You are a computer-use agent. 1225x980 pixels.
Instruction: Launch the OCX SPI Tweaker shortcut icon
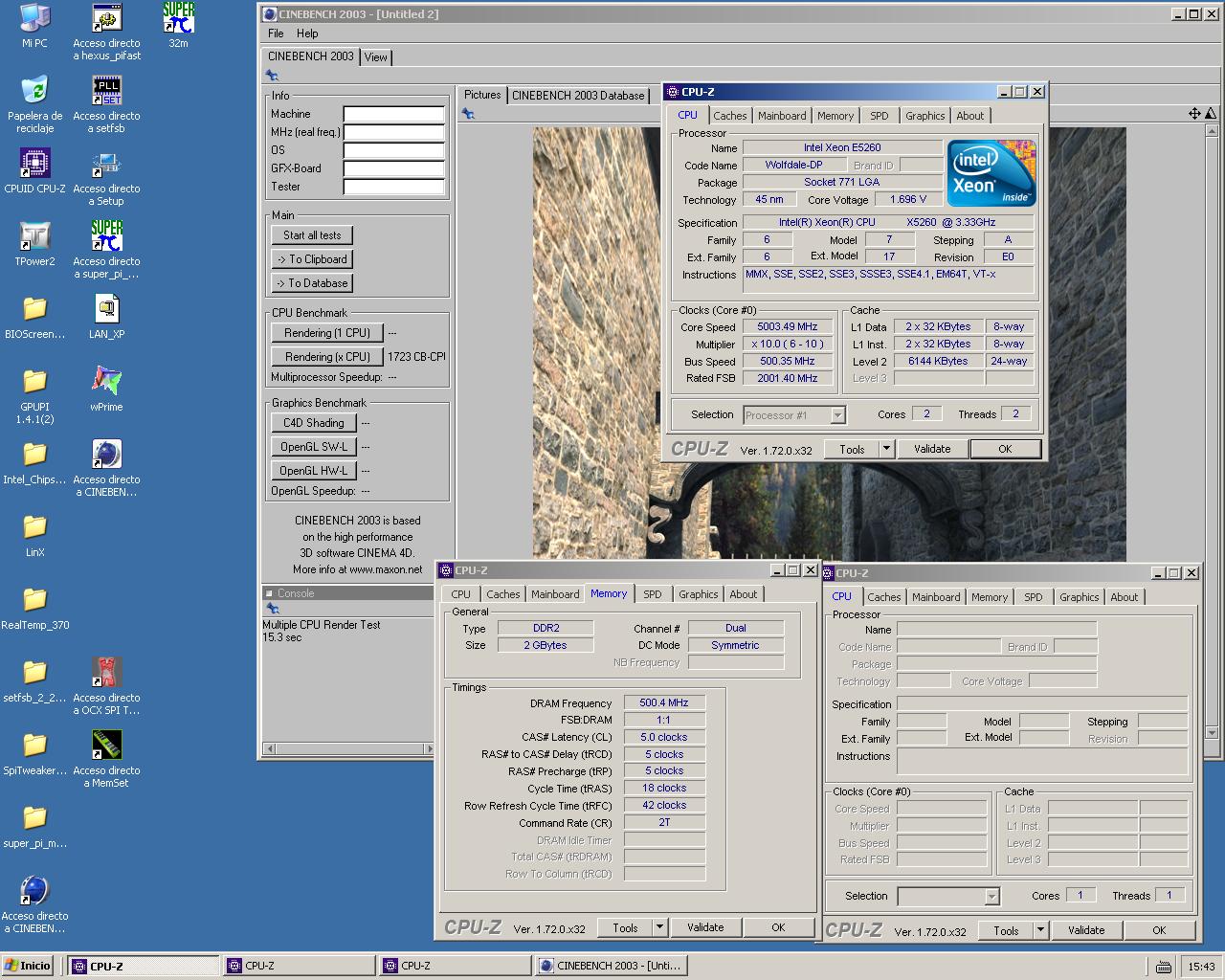pos(106,673)
